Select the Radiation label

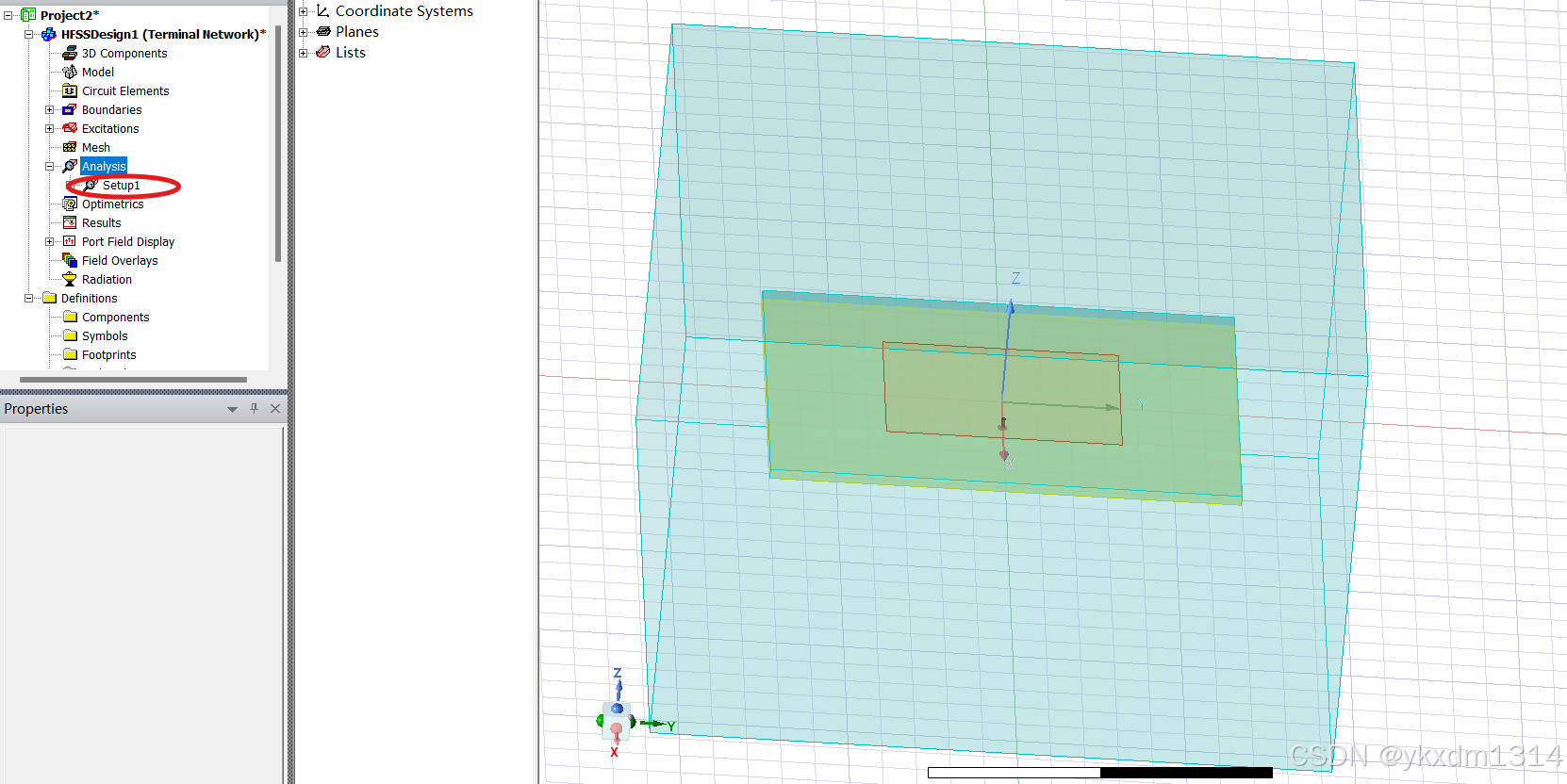pos(107,279)
